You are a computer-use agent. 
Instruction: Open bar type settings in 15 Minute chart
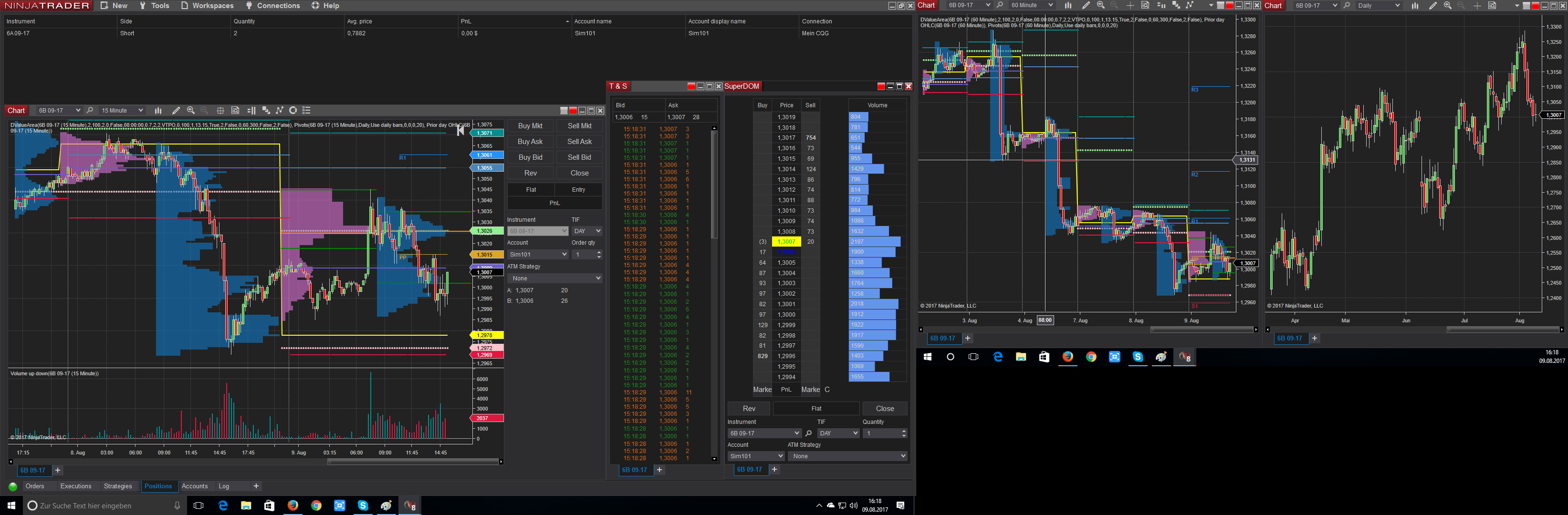click(x=158, y=111)
